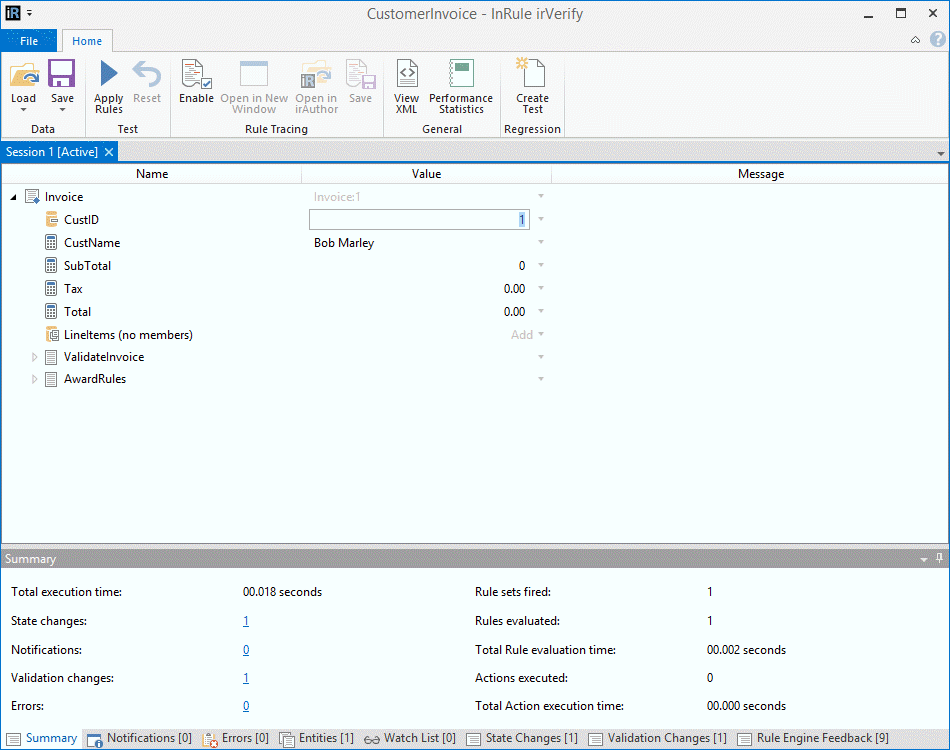Click Enable rule tracing icon

pyautogui.click(x=196, y=76)
